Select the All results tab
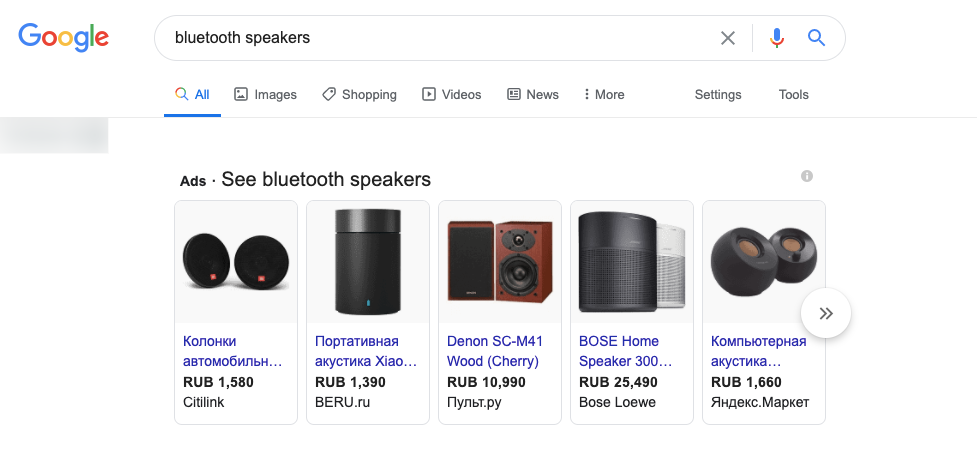Viewport: 977px width, 457px height. coord(193,95)
